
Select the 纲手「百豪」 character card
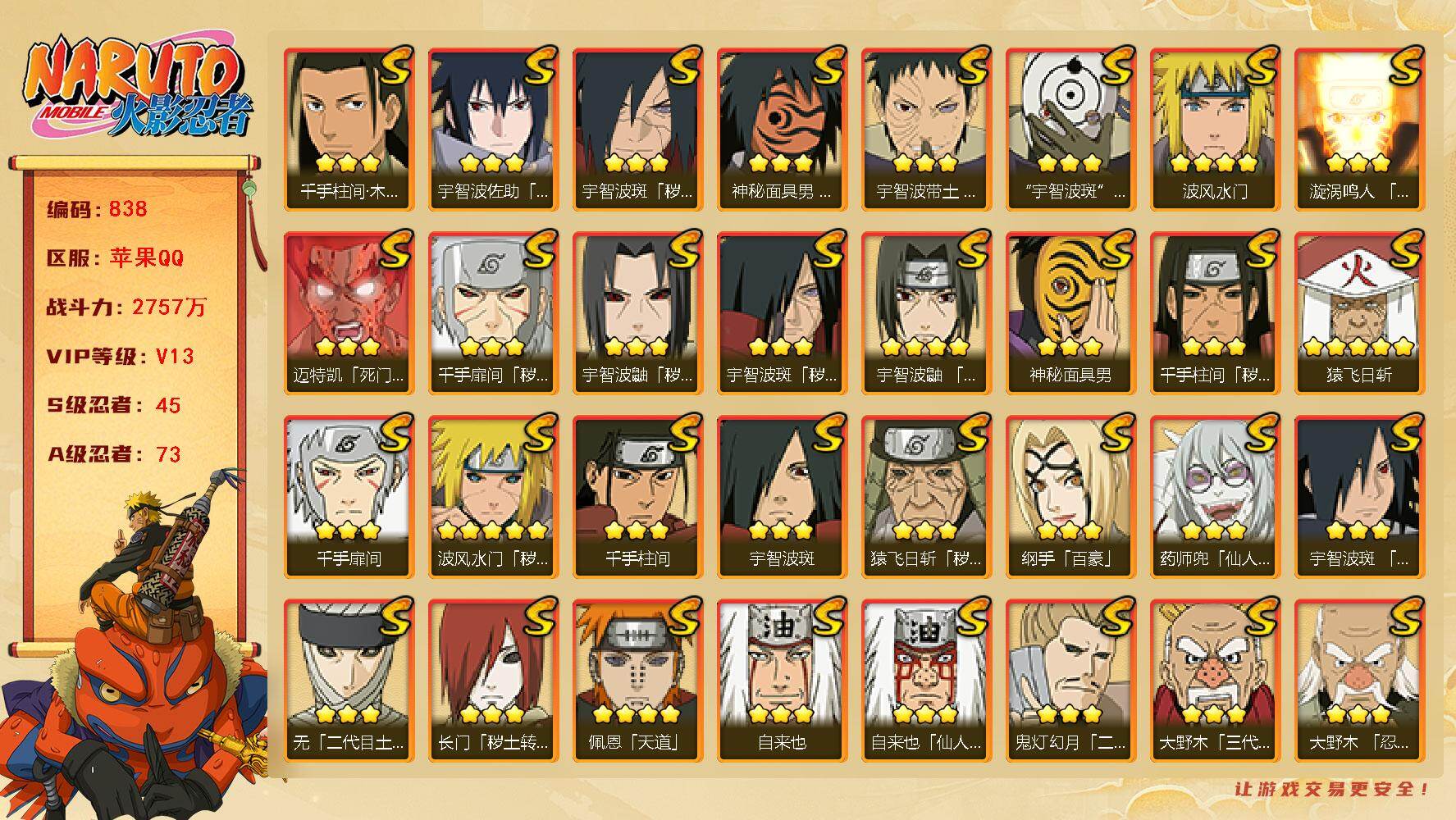point(1070,497)
